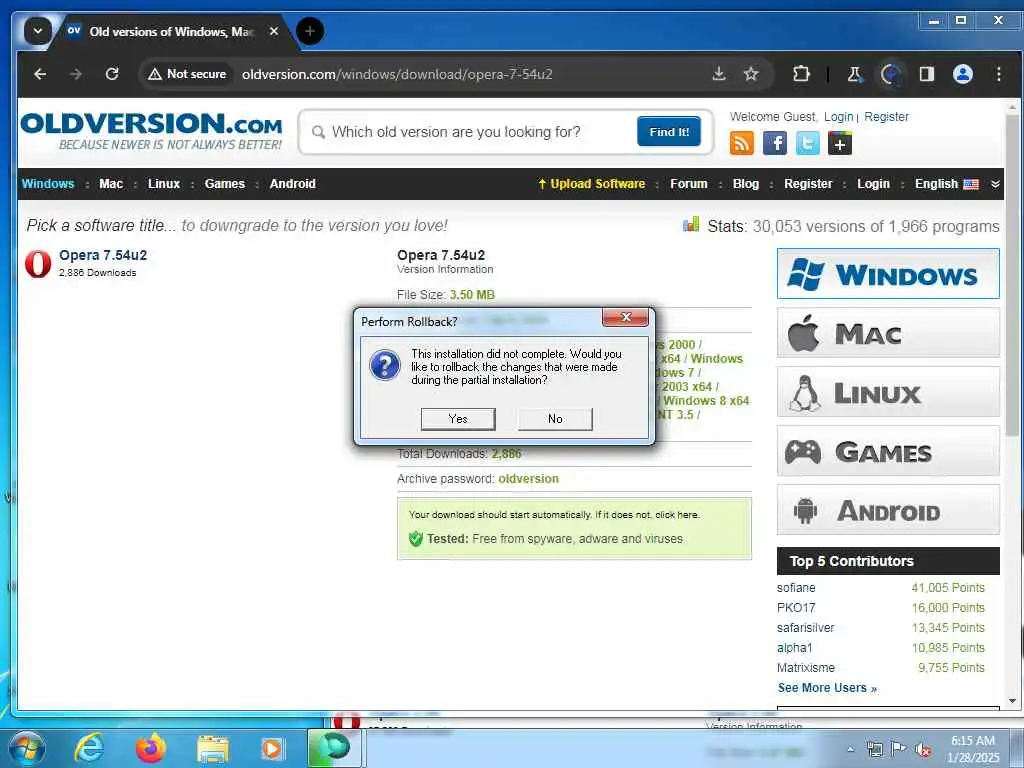Open the Login link beside Welcome Guest
The image size is (1024, 768).
tap(839, 116)
